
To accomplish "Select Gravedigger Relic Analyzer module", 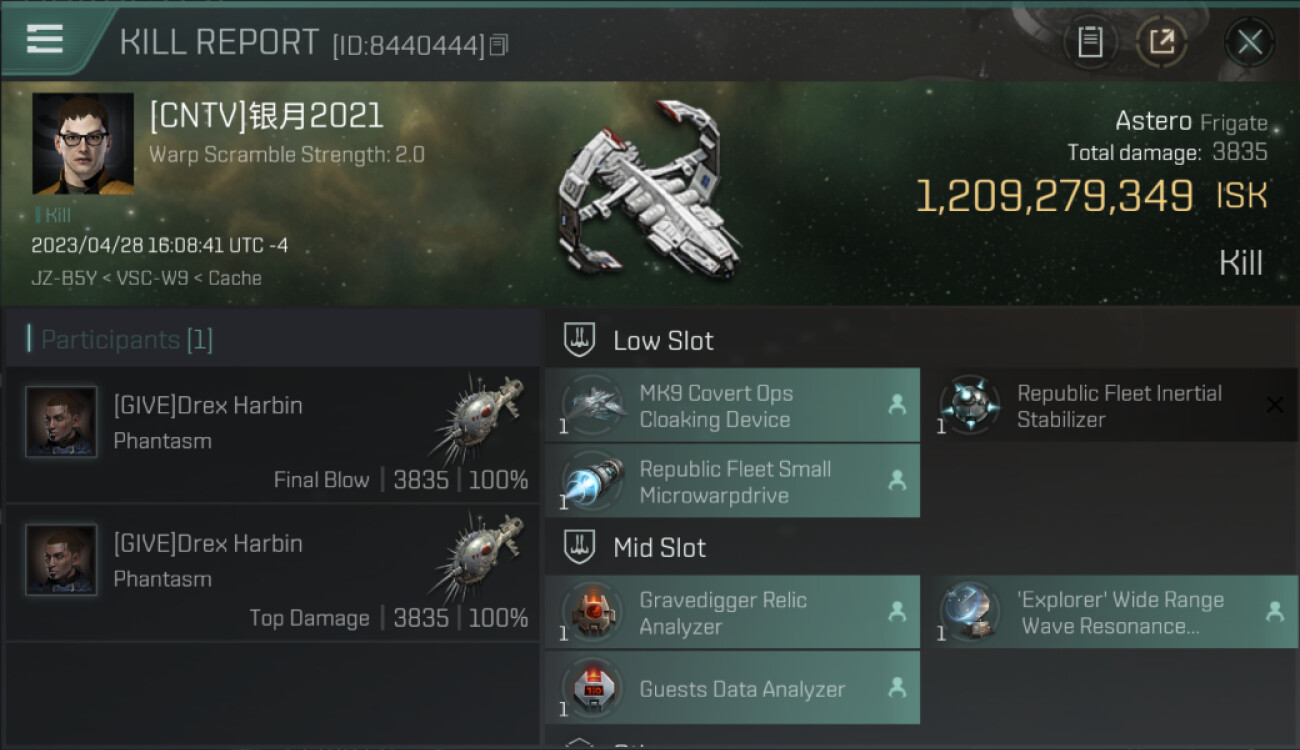I will pos(732,613).
